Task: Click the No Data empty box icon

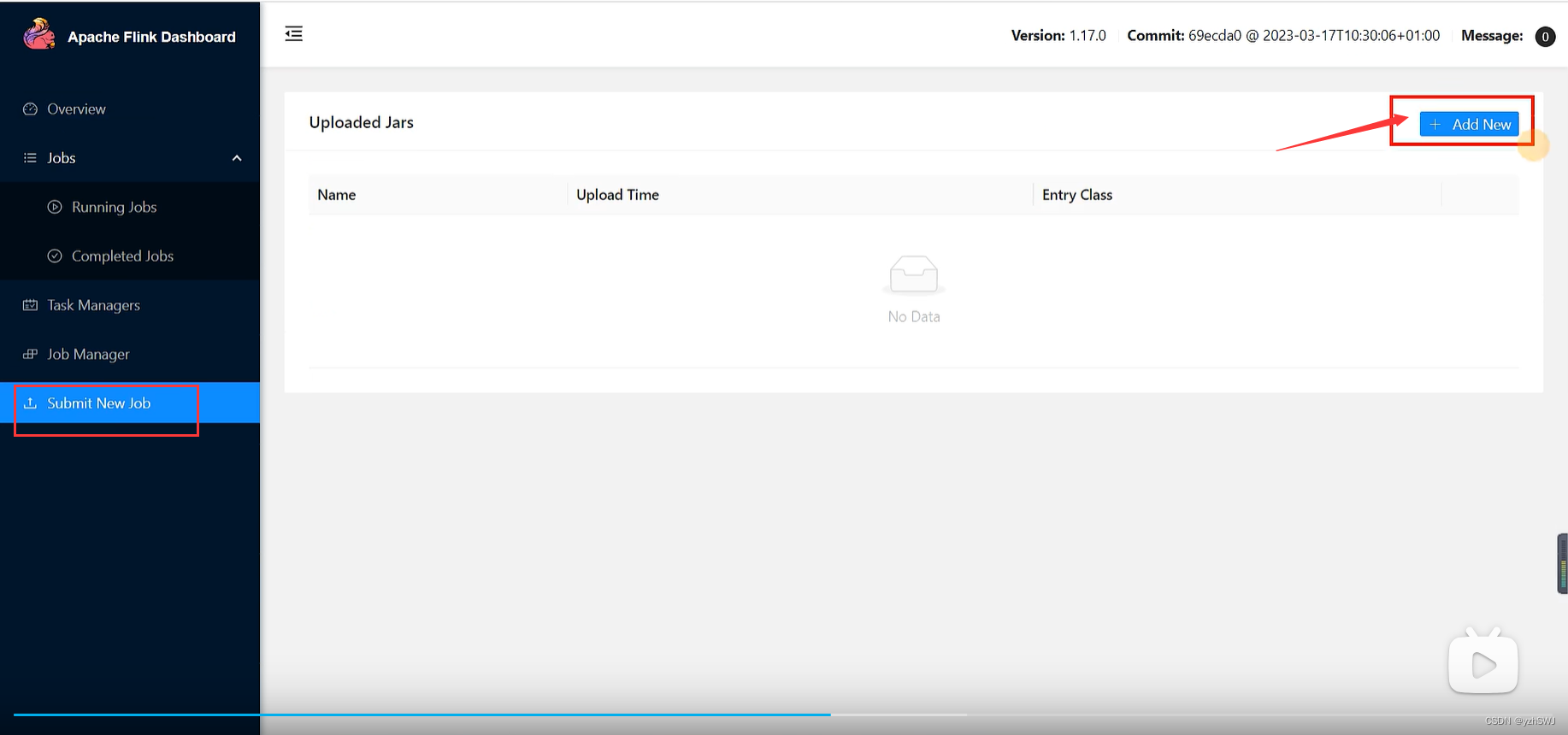Action: 914,274
